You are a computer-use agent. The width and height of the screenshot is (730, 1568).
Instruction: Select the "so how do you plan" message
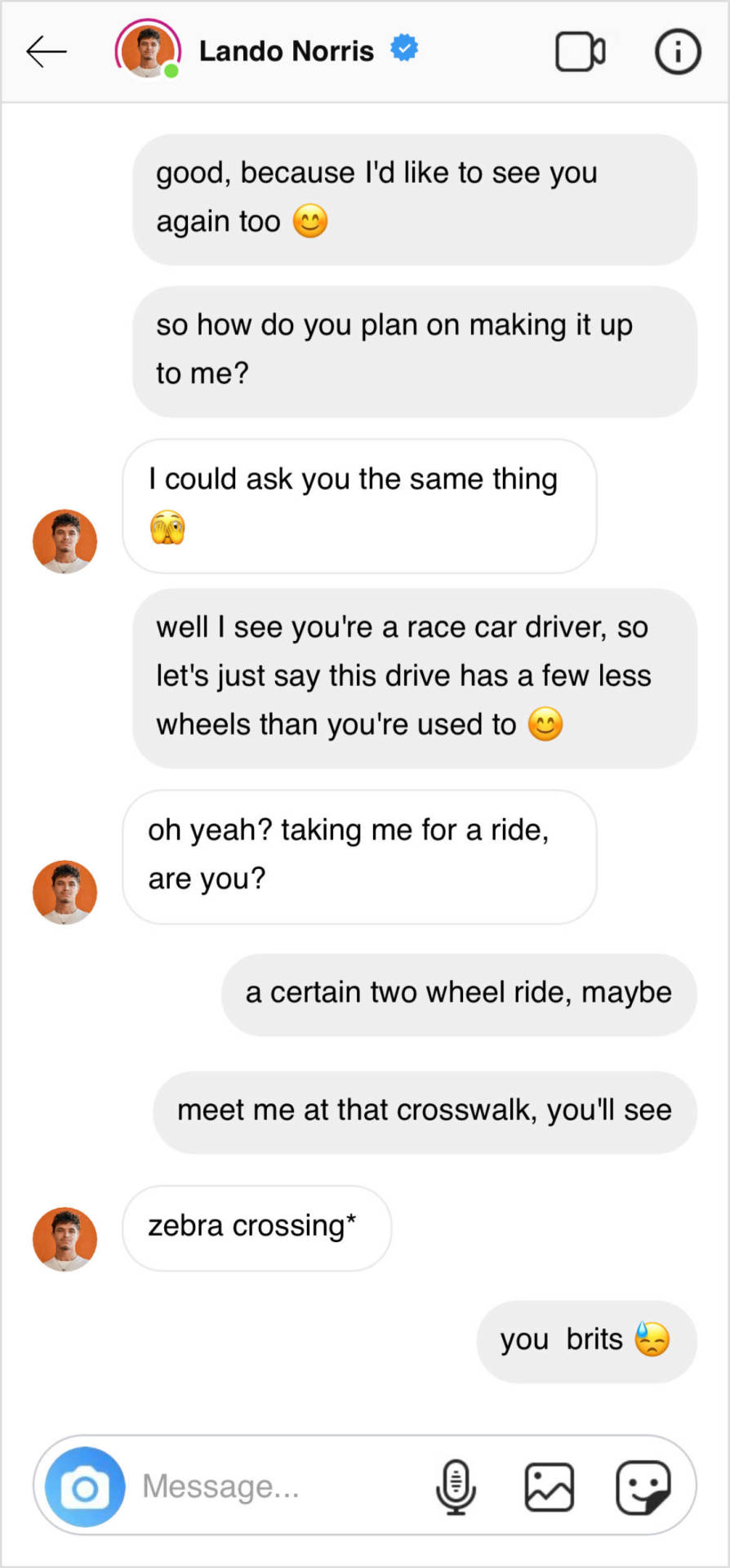(415, 350)
